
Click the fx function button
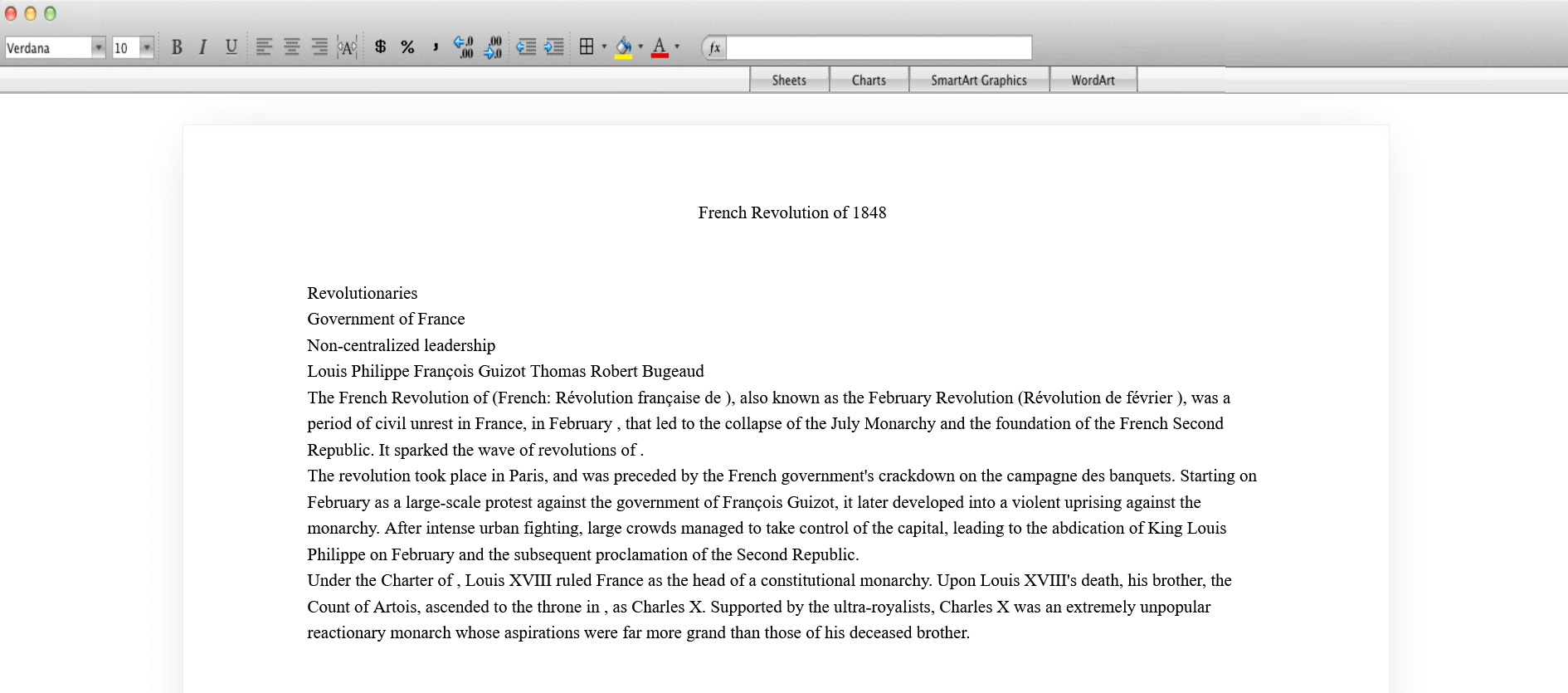[x=714, y=47]
